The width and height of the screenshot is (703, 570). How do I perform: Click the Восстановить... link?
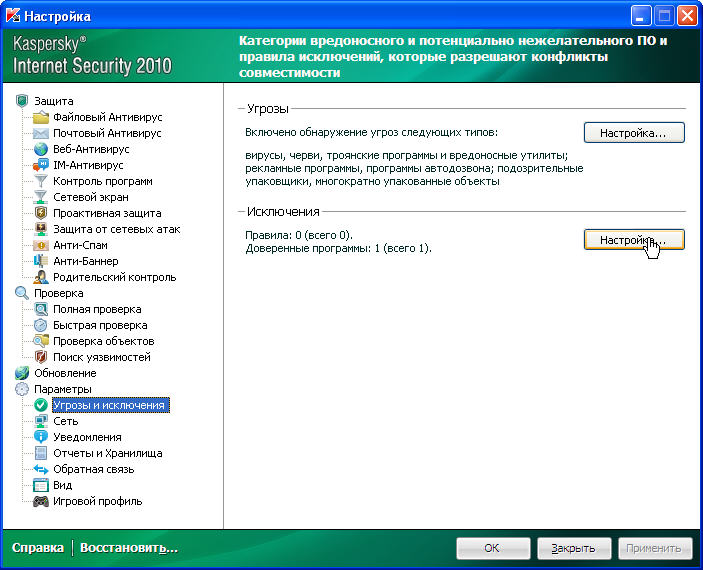point(129,548)
